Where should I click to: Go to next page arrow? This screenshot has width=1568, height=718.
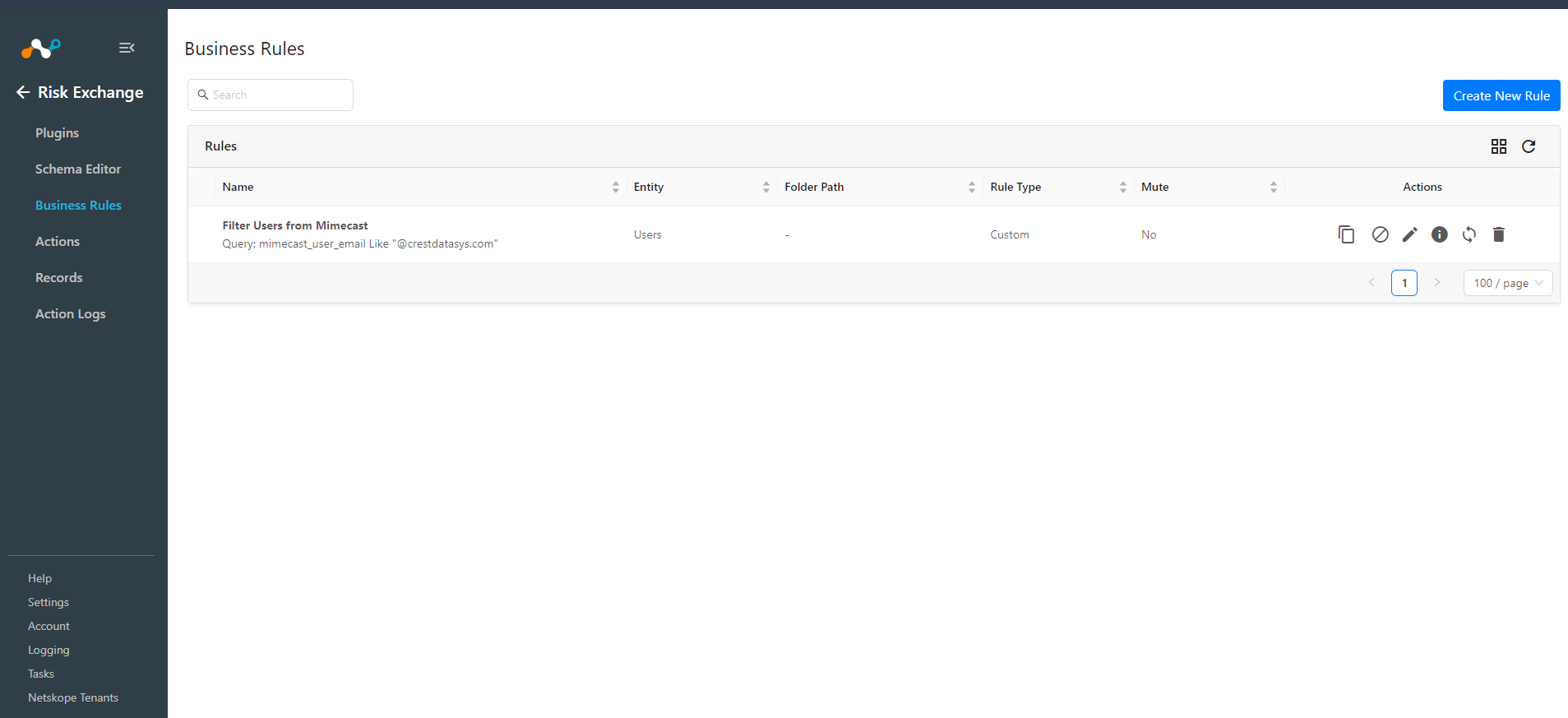[1437, 283]
